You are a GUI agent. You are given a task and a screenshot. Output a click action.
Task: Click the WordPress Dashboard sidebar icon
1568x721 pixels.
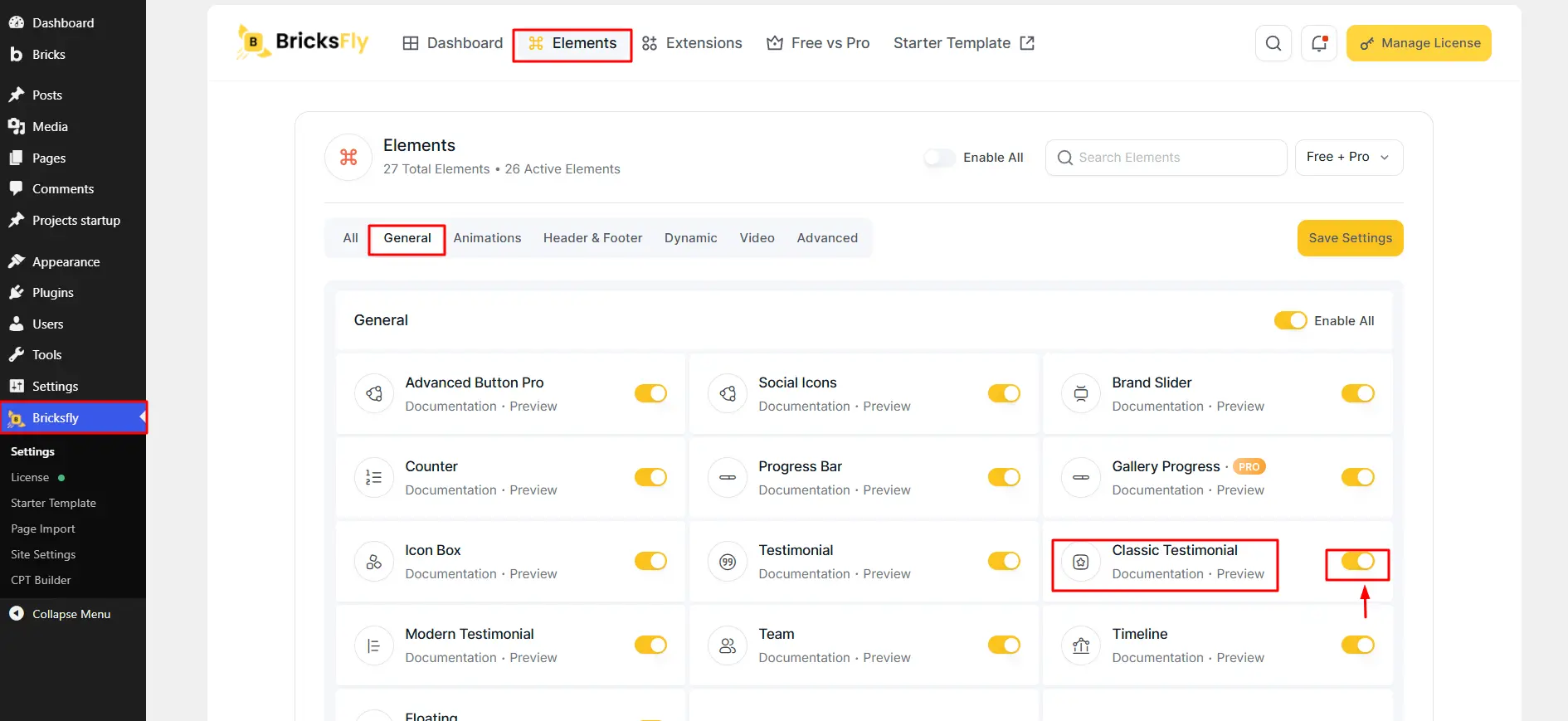(x=17, y=22)
